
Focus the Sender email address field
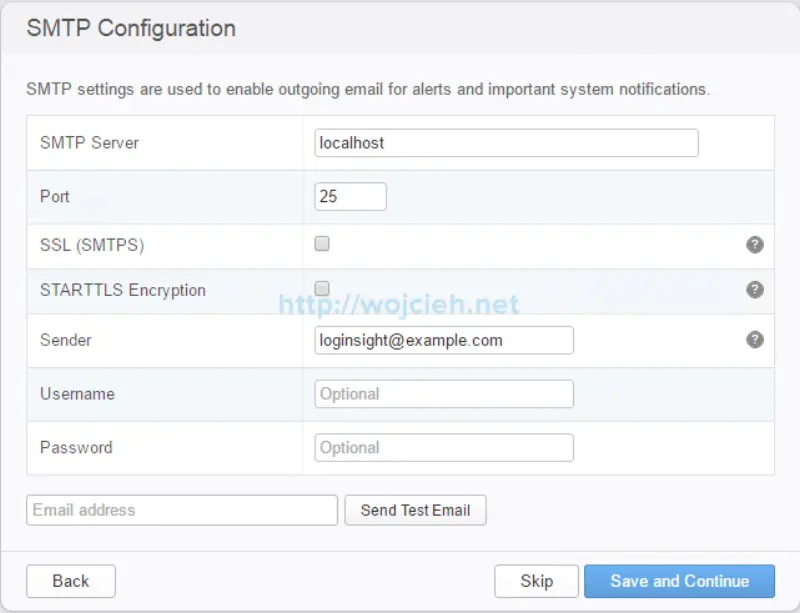(x=443, y=340)
